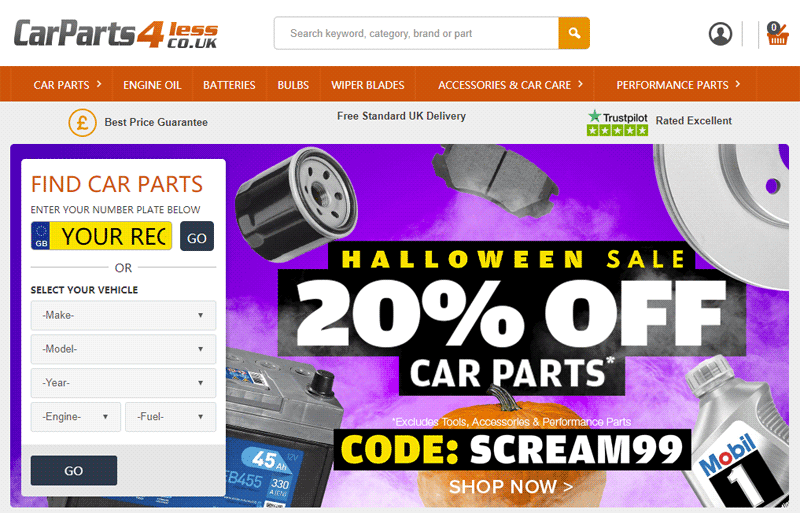Expand the Performance Parts menu chevron
This screenshot has width=800, height=513.
[738, 84]
